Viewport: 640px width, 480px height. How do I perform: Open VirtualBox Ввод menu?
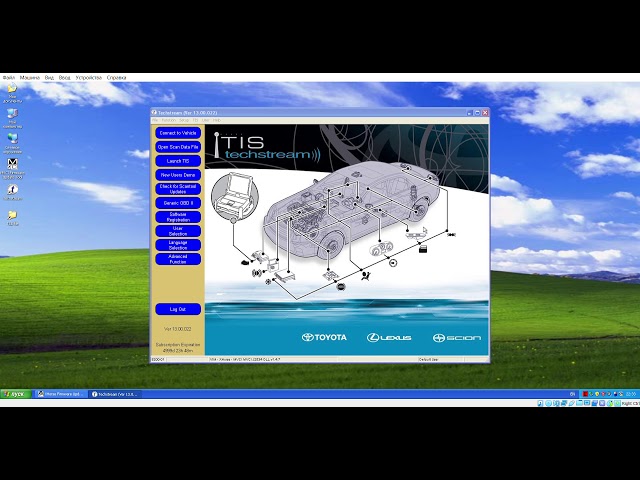click(x=64, y=78)
